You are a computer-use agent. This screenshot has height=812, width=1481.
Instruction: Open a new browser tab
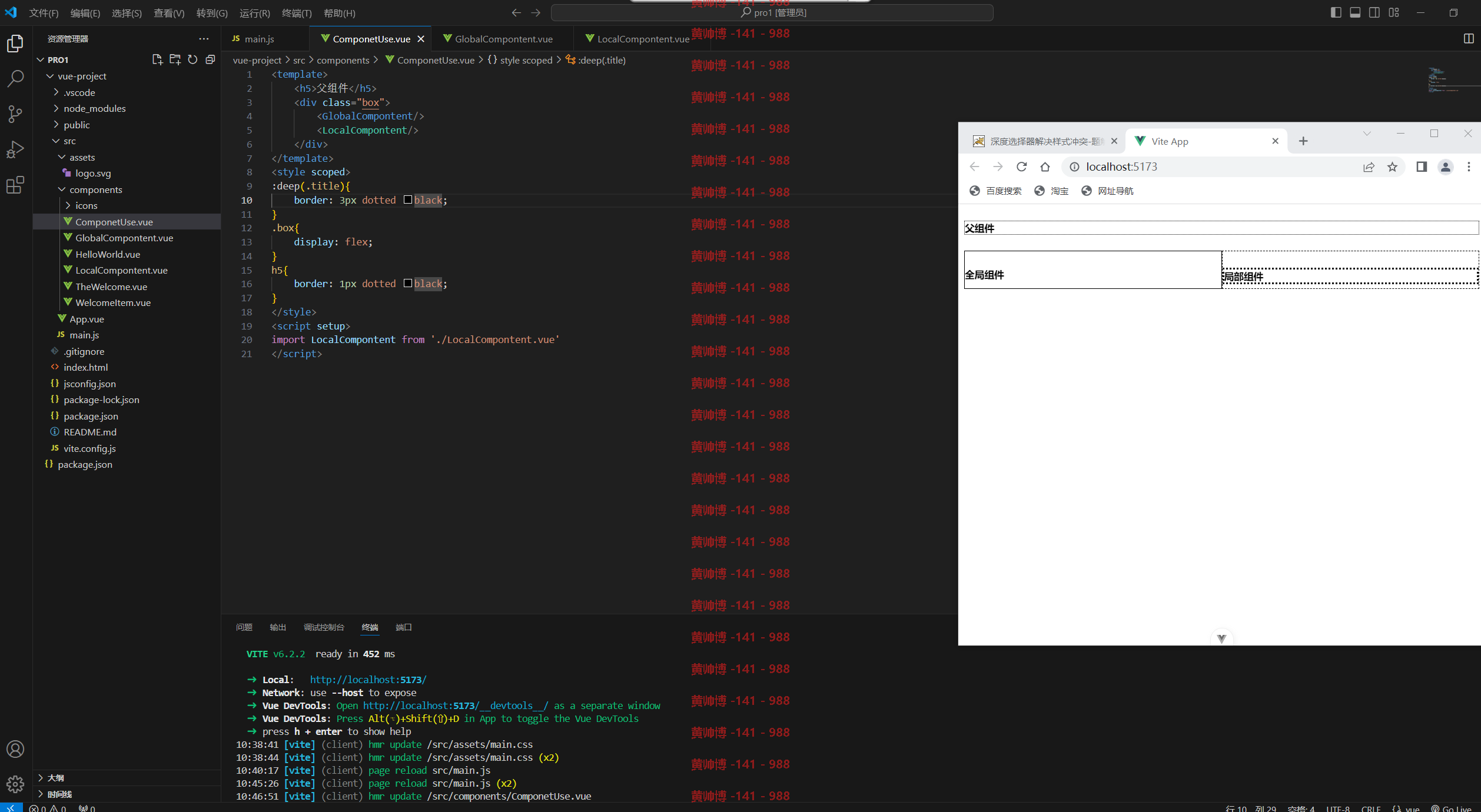(x=1303, y=141)
